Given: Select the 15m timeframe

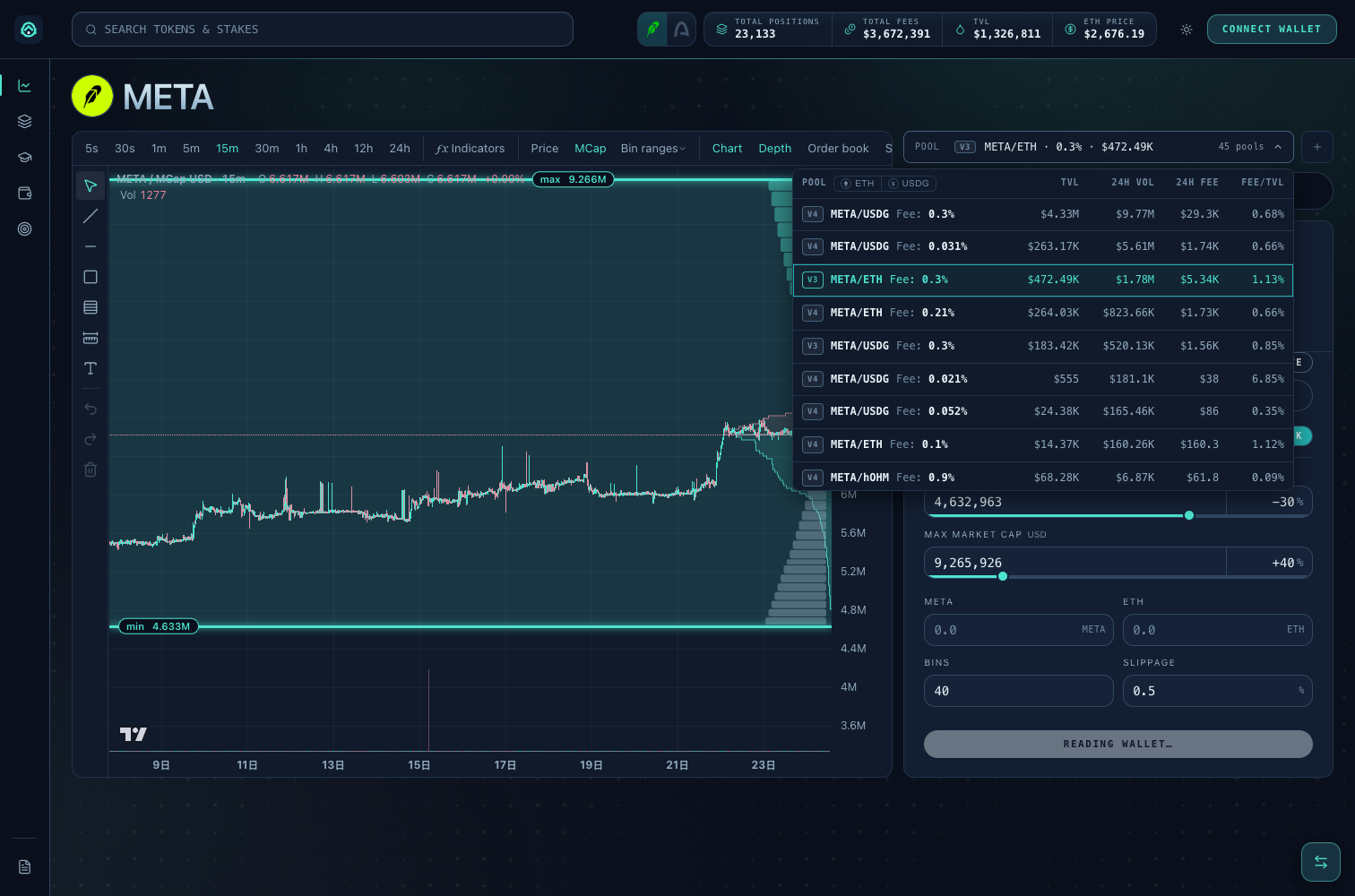Looking at the screenshot, I should pos(228,149).
